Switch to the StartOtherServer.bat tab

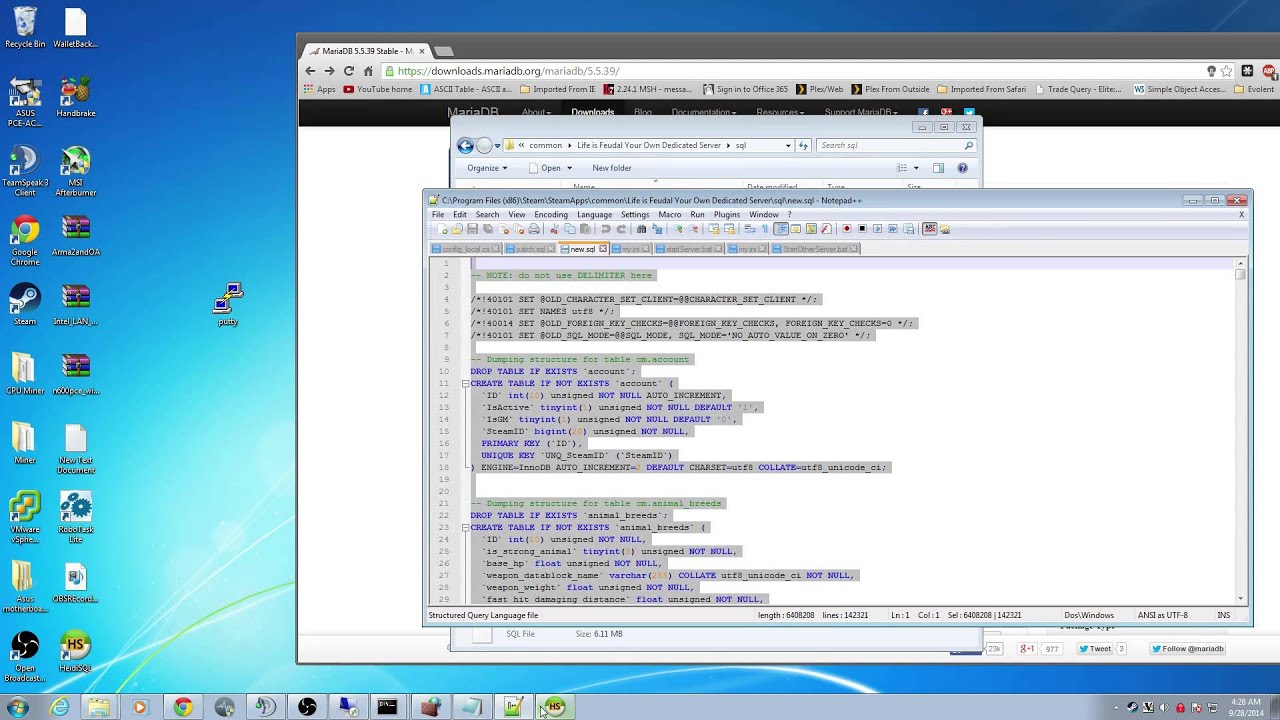(814, 249)
